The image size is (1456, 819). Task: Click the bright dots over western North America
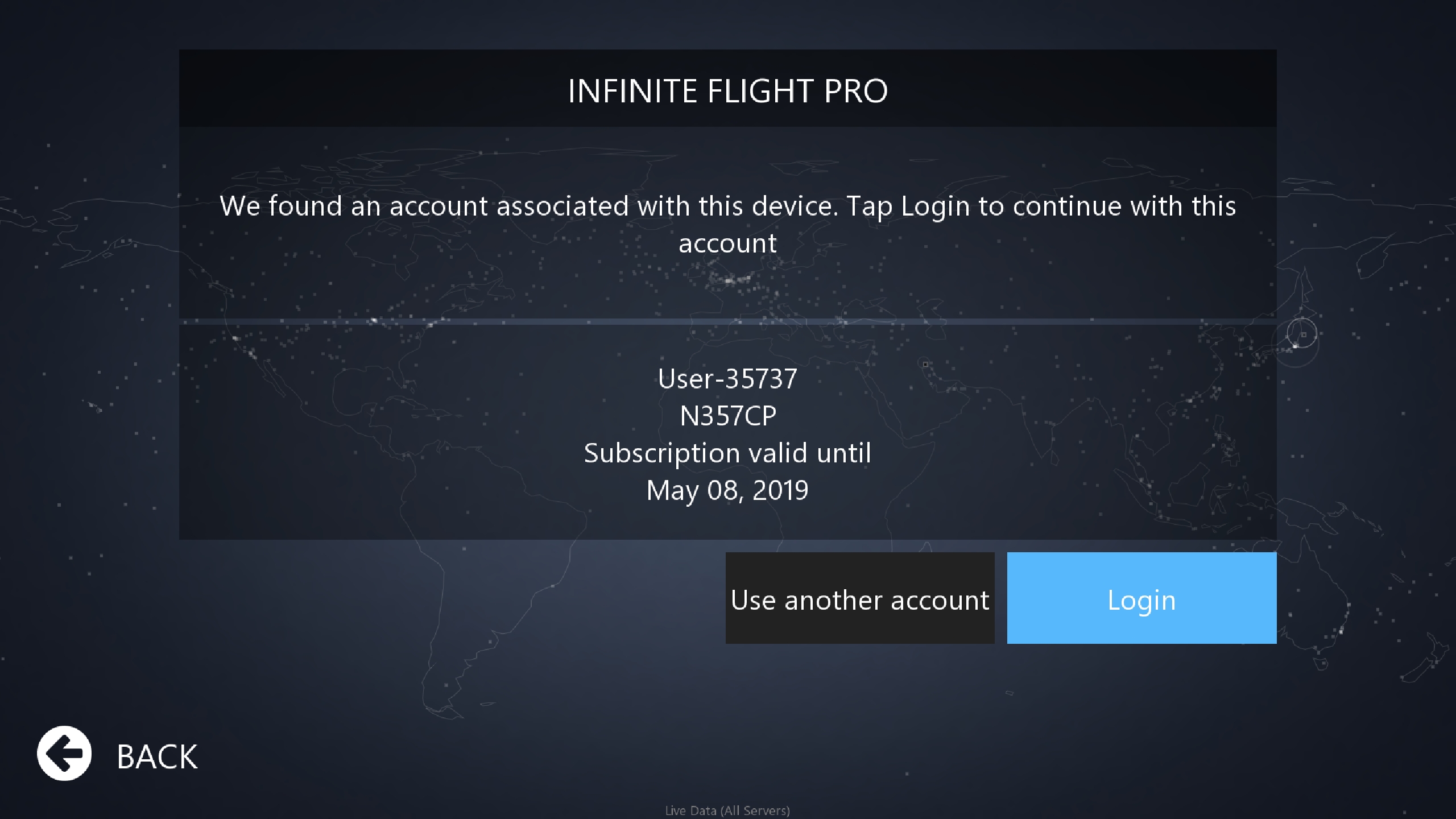(245, 347)
